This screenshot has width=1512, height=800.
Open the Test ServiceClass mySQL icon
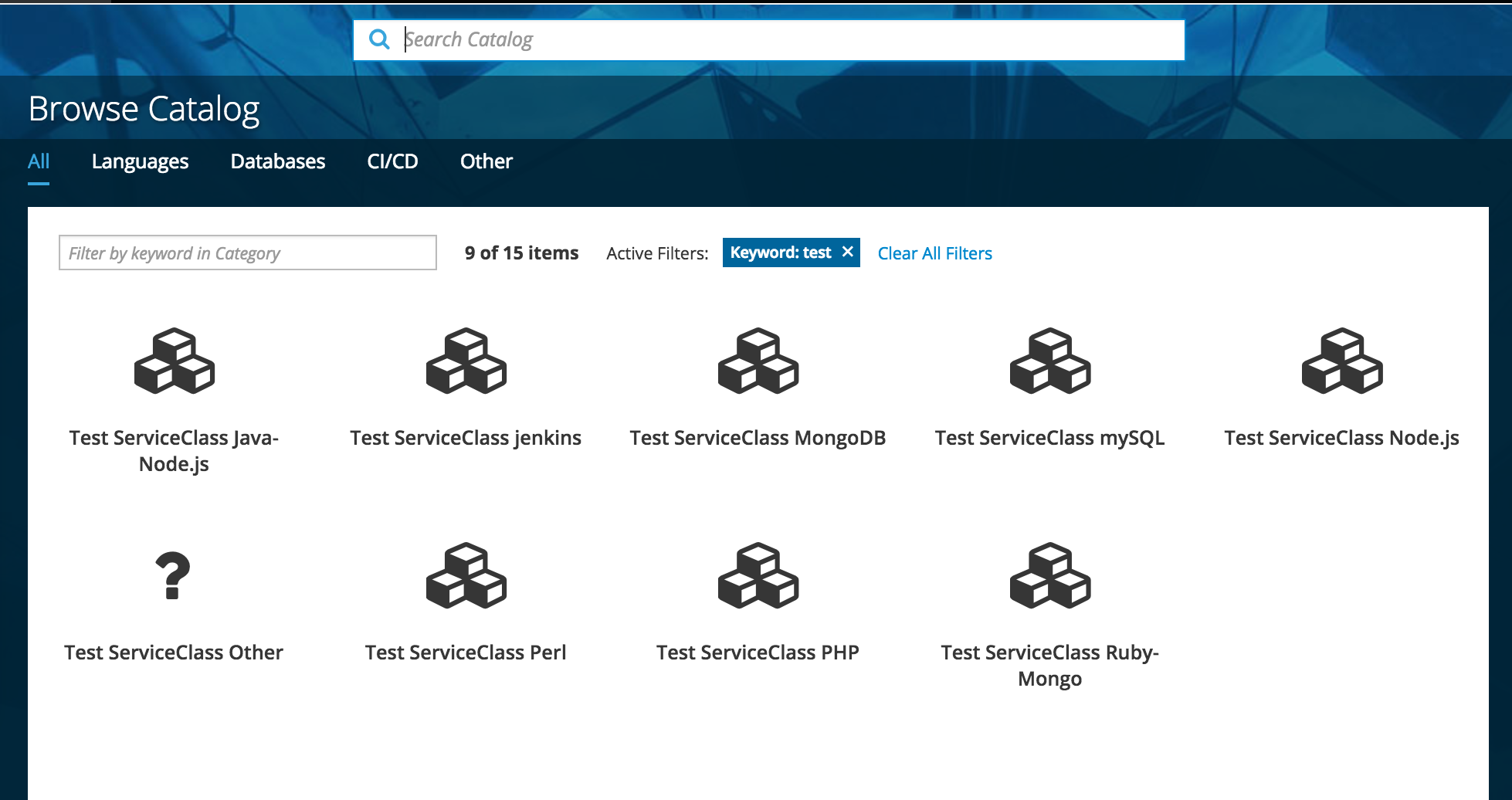pyautogui.click(x=1049, y=361)
